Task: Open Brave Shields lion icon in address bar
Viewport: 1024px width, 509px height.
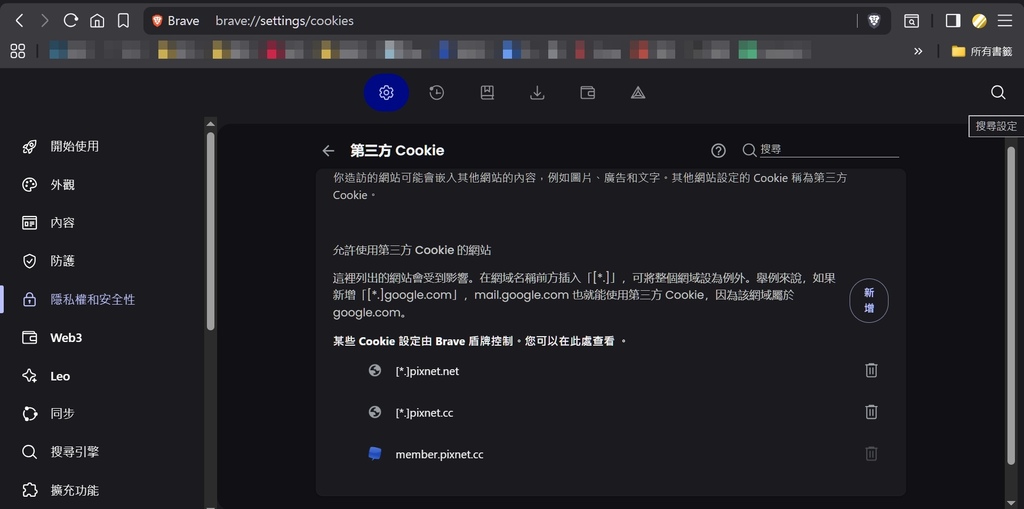Action: pos(874,21)
